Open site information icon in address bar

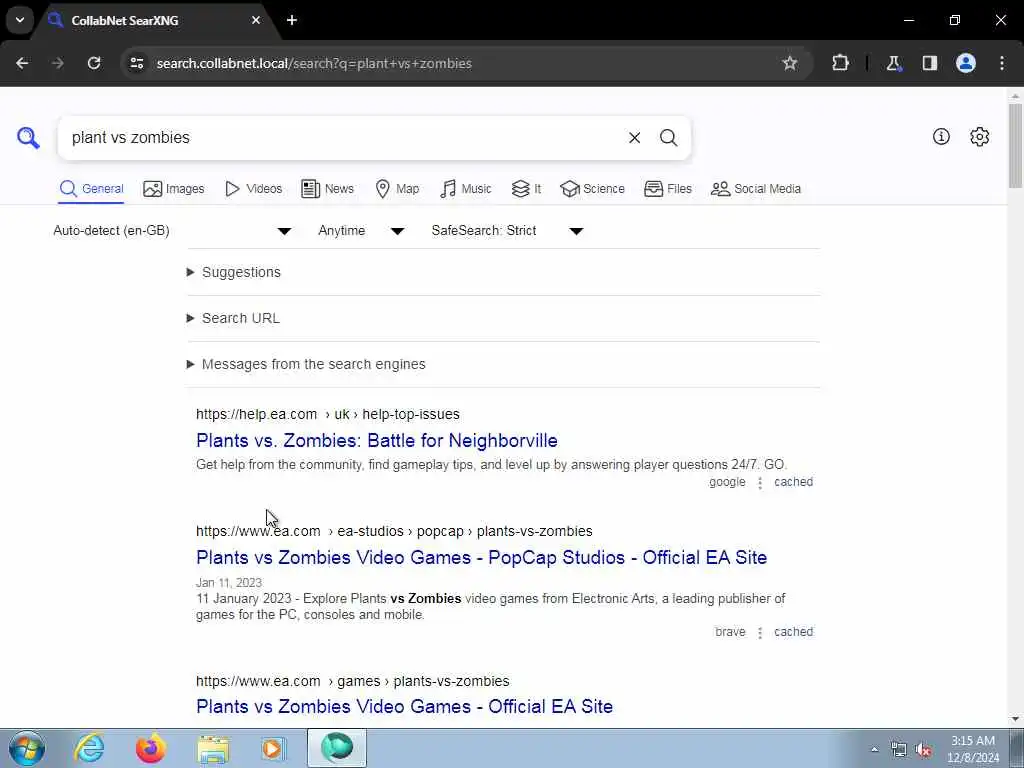coord(136,63)
